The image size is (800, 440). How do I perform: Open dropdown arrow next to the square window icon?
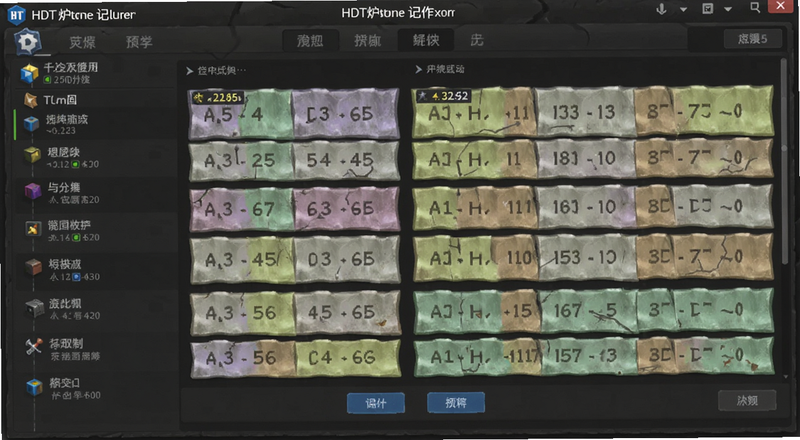(728, 9)
